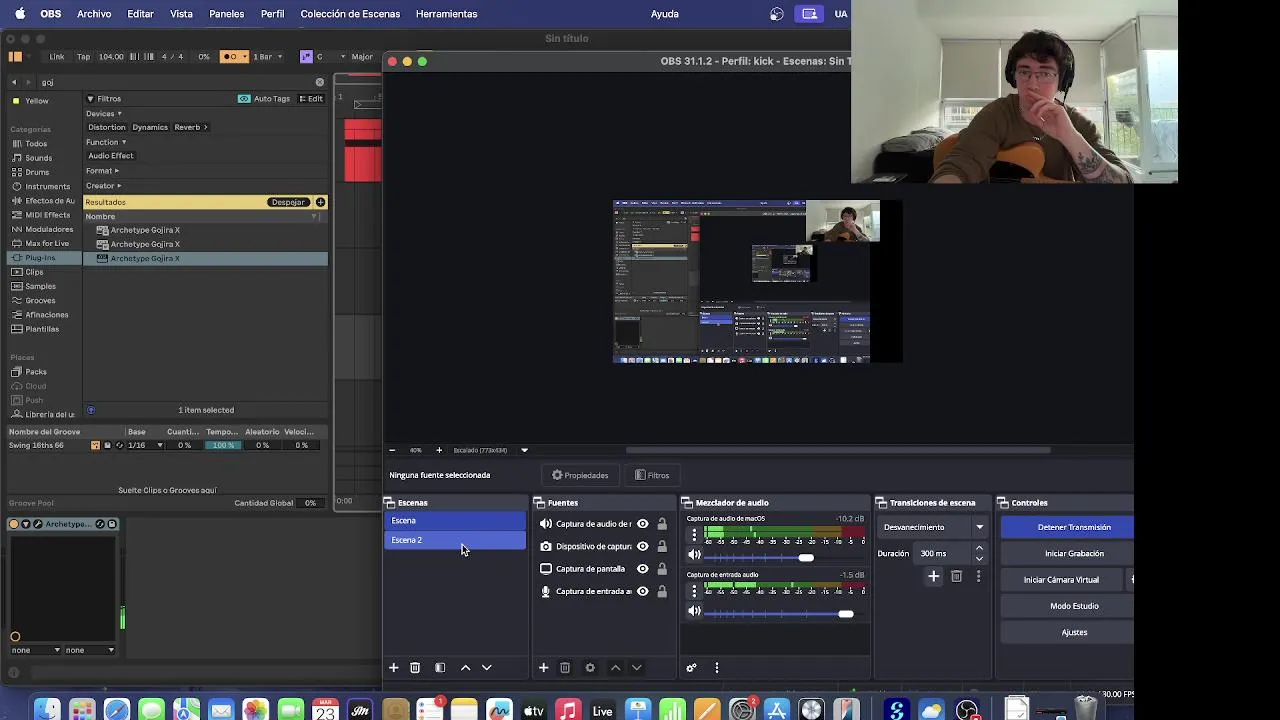Expand Creator filter group
Image resolution: width=1280 pixels, height=720 pixels.
coord(104,186)
